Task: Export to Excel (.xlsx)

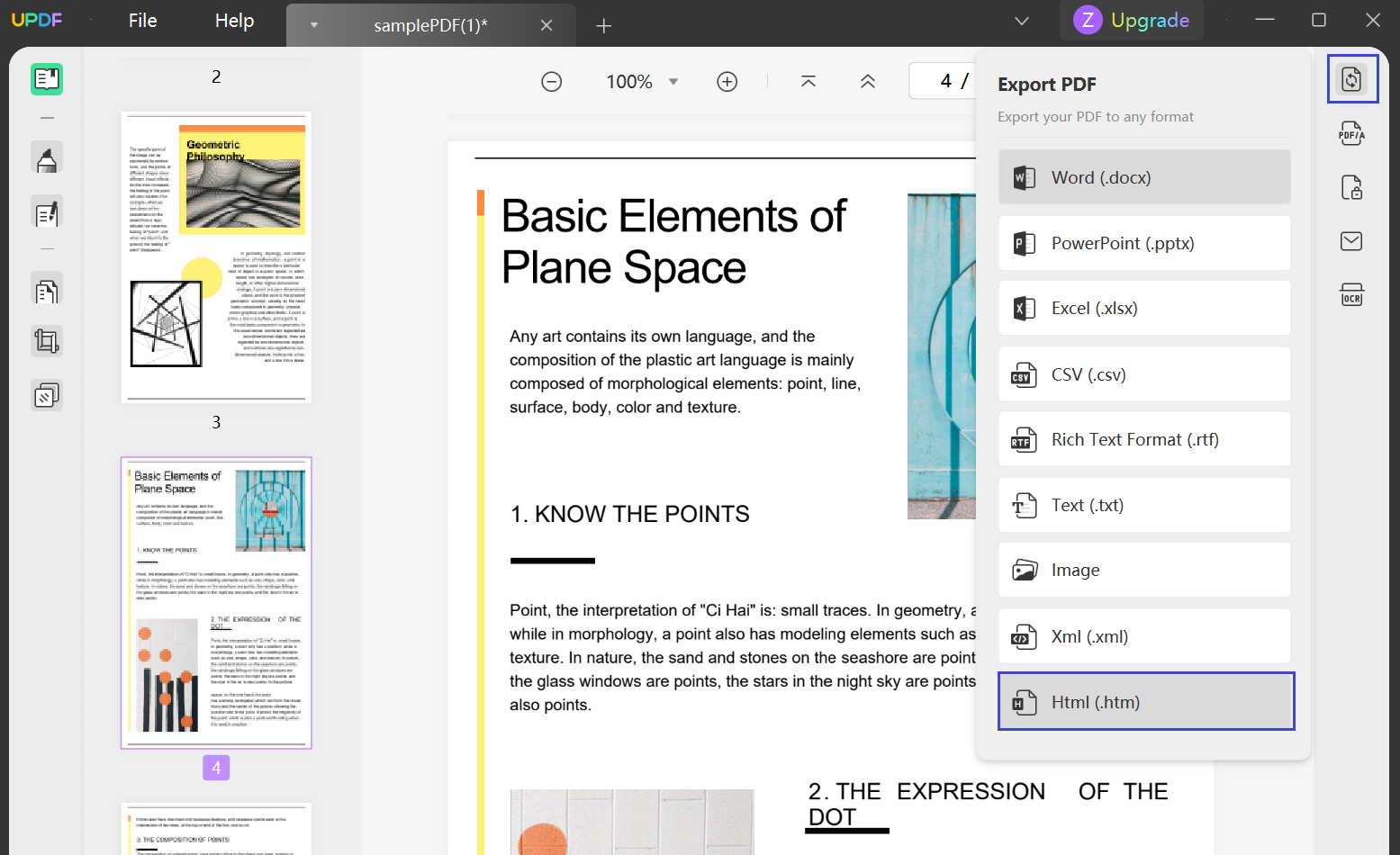Action: [1144, 308]
